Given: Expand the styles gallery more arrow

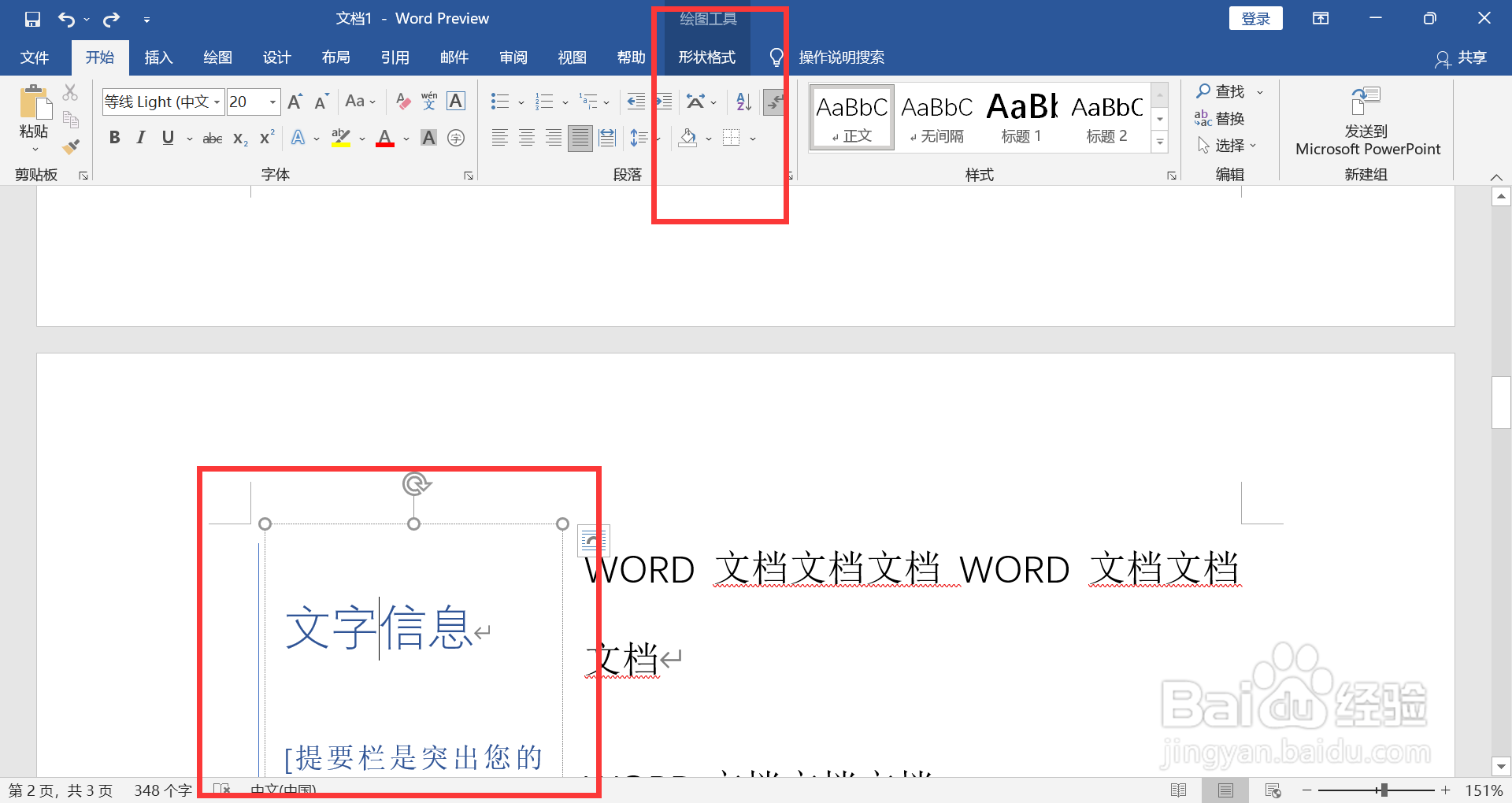Looking at the screenshot, I should point(1160,142).
